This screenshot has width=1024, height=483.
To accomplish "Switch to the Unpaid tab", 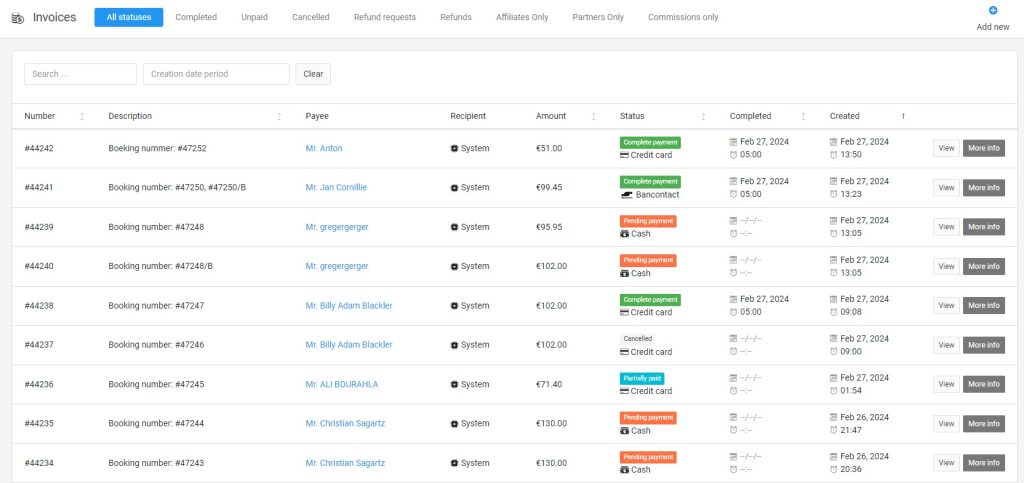I will [x=254, y=18].
